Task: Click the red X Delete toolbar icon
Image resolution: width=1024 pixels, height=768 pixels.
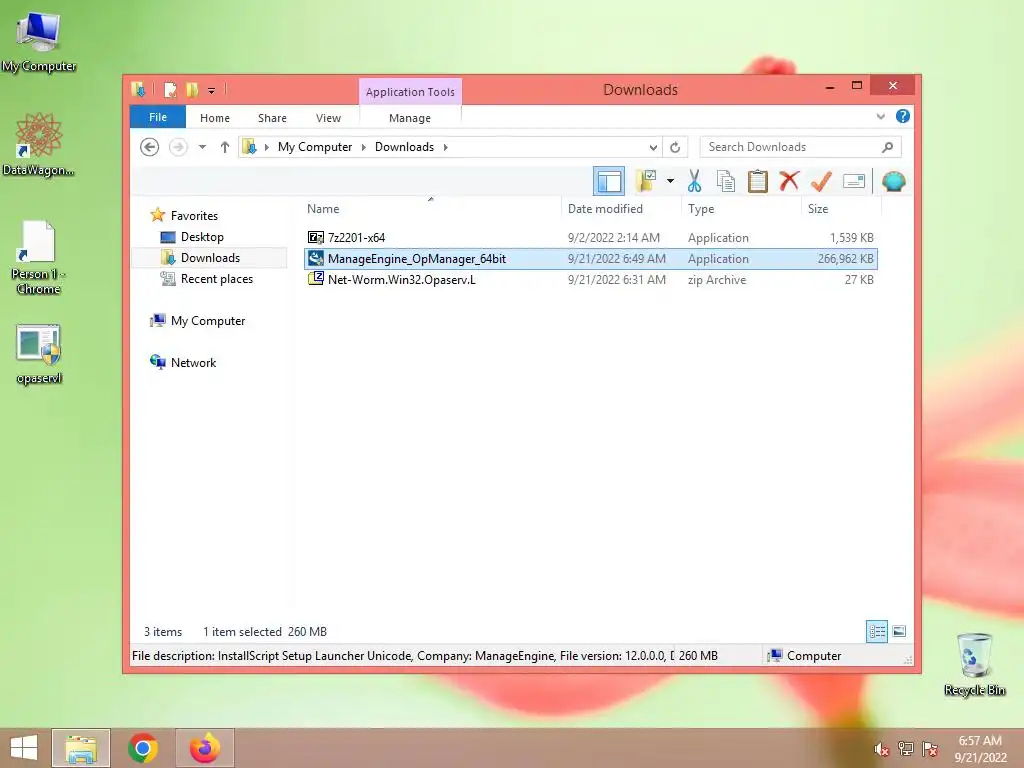Action: click(x=789, y=181)
